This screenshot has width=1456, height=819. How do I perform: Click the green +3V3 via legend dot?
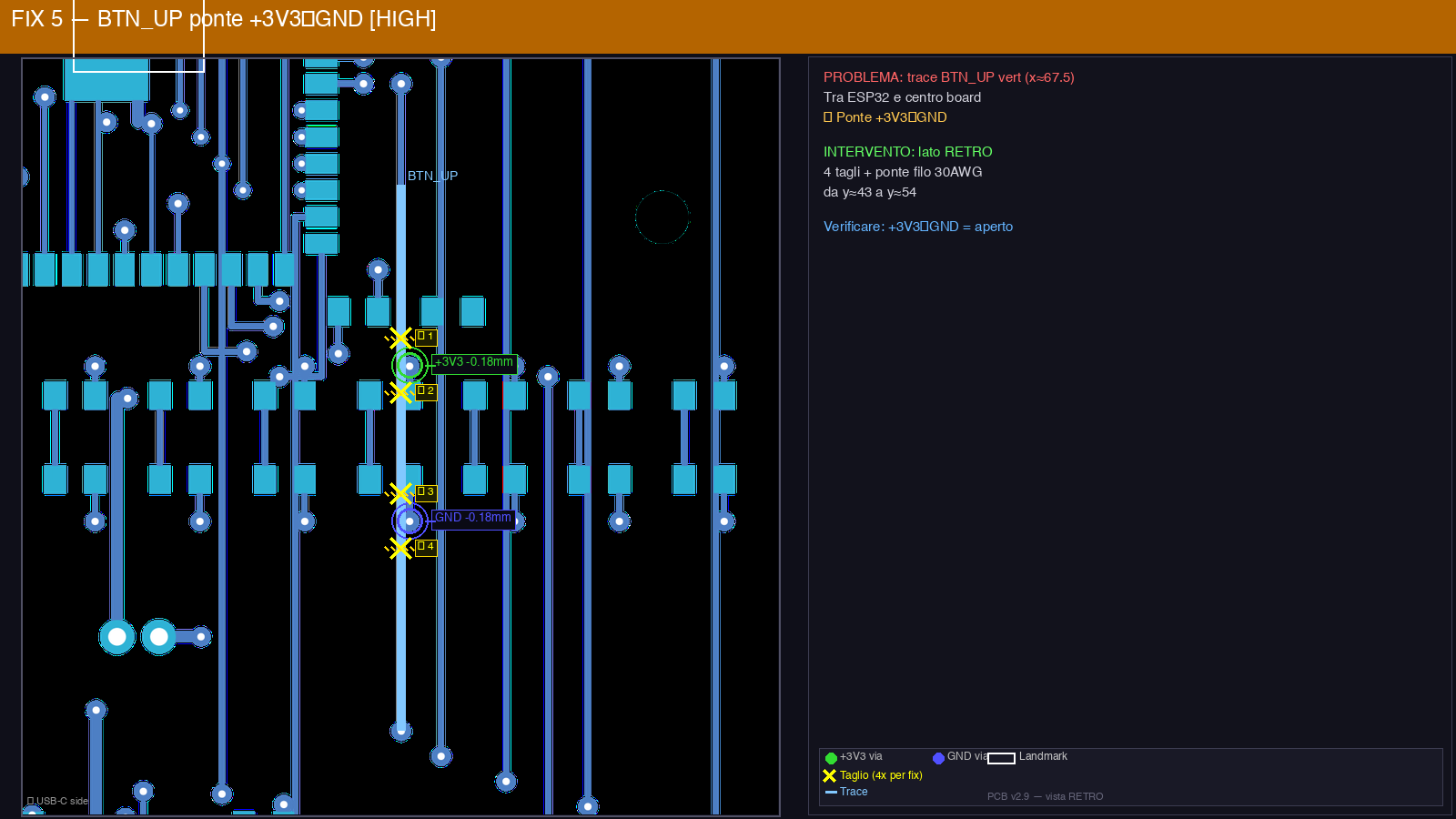point(831,758)
